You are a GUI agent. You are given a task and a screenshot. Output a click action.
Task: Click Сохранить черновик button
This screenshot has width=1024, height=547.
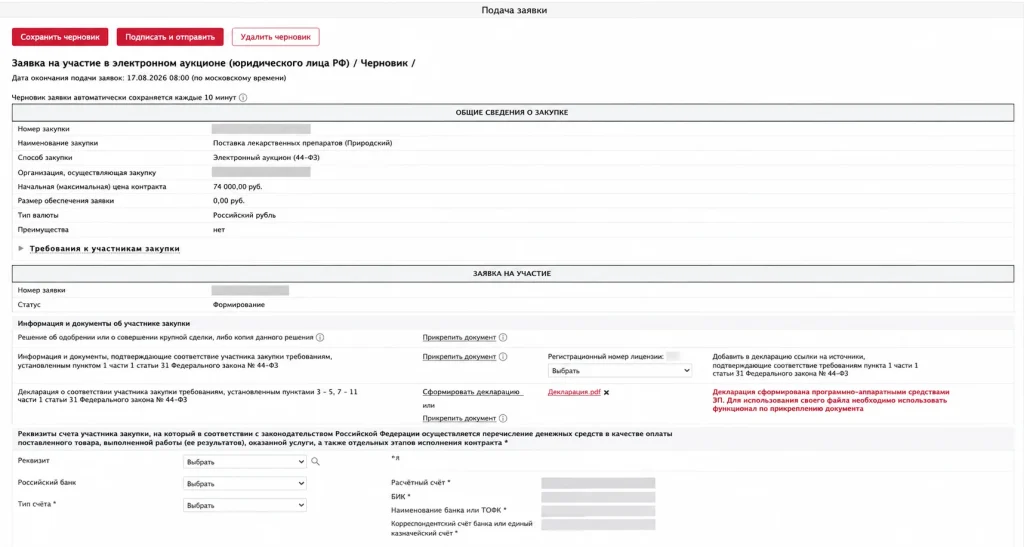coord(60,37)
